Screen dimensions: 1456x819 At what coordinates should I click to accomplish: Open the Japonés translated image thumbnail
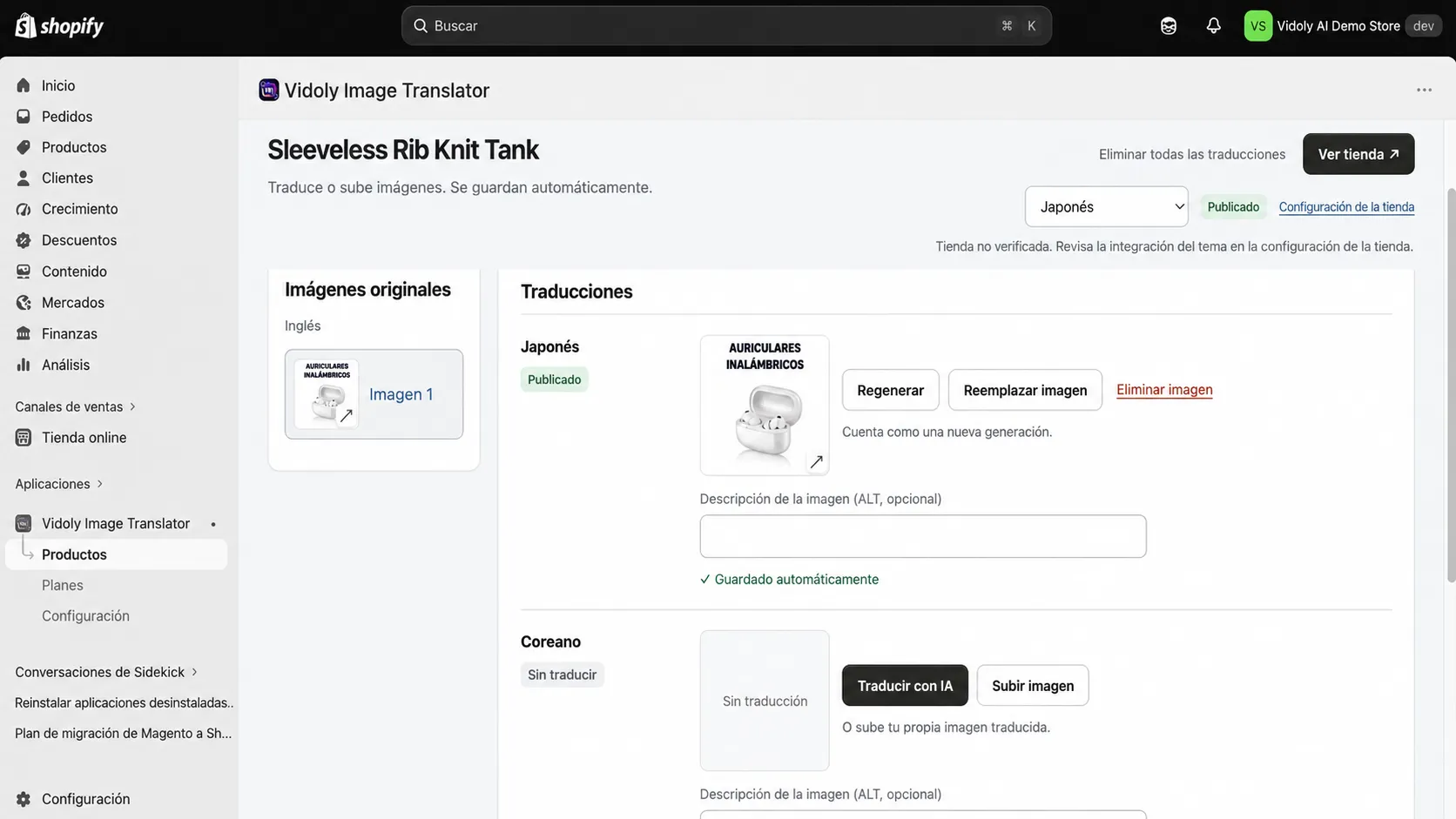765,406
